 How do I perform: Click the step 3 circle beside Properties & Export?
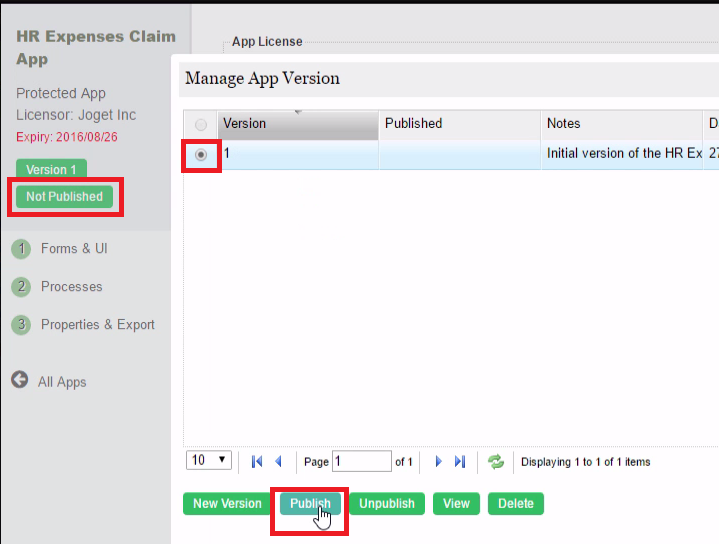tap(21, 325)
